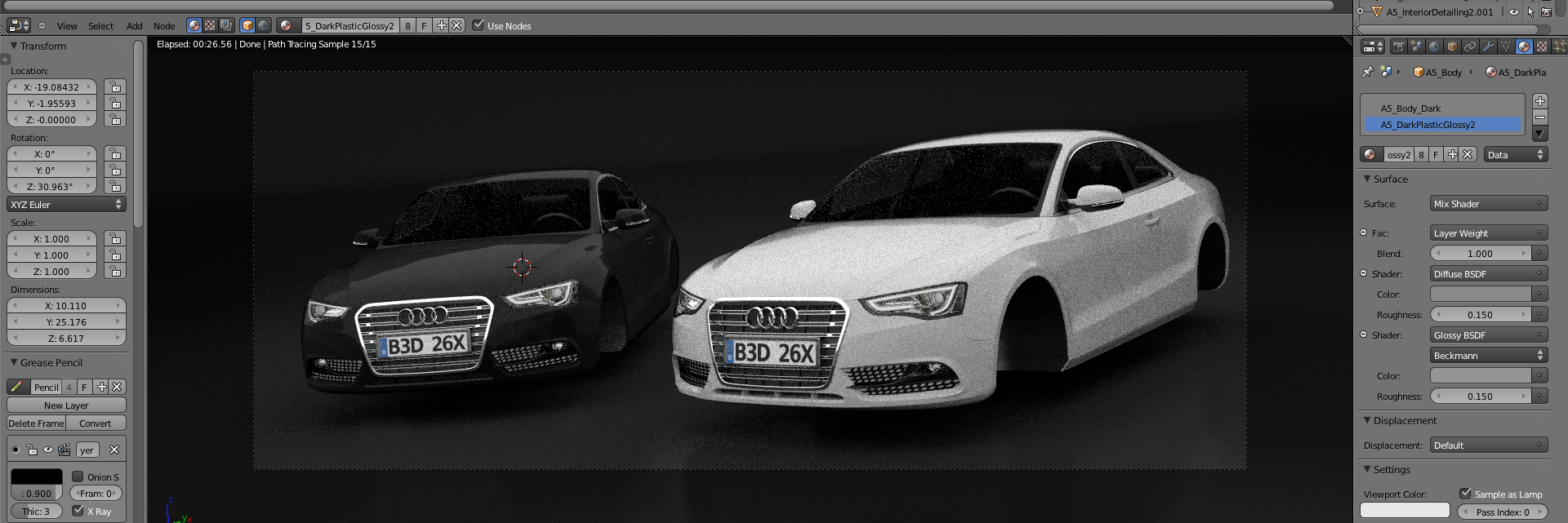Enable Onion Skinning checkbox
Viewport: 1568px width, 523px height.
pos(78,476)
